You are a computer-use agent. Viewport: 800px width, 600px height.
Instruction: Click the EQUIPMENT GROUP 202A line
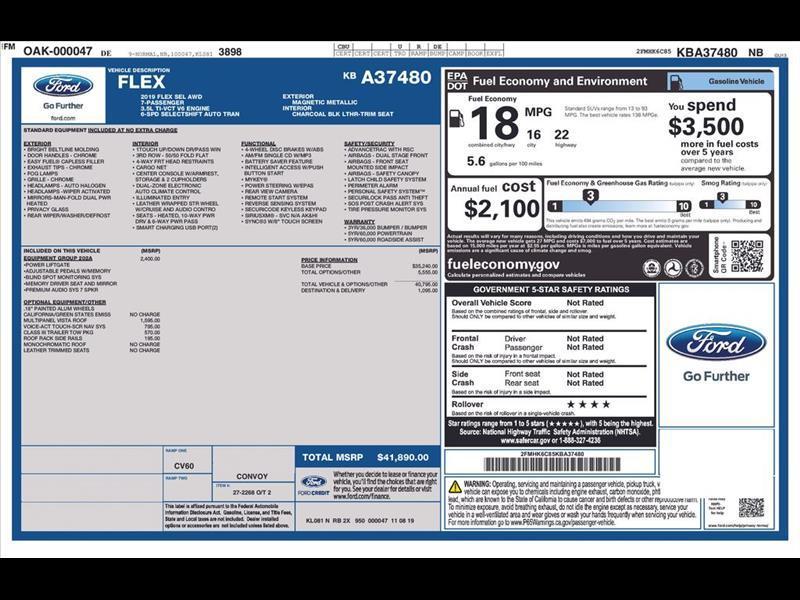click(92, 259)
